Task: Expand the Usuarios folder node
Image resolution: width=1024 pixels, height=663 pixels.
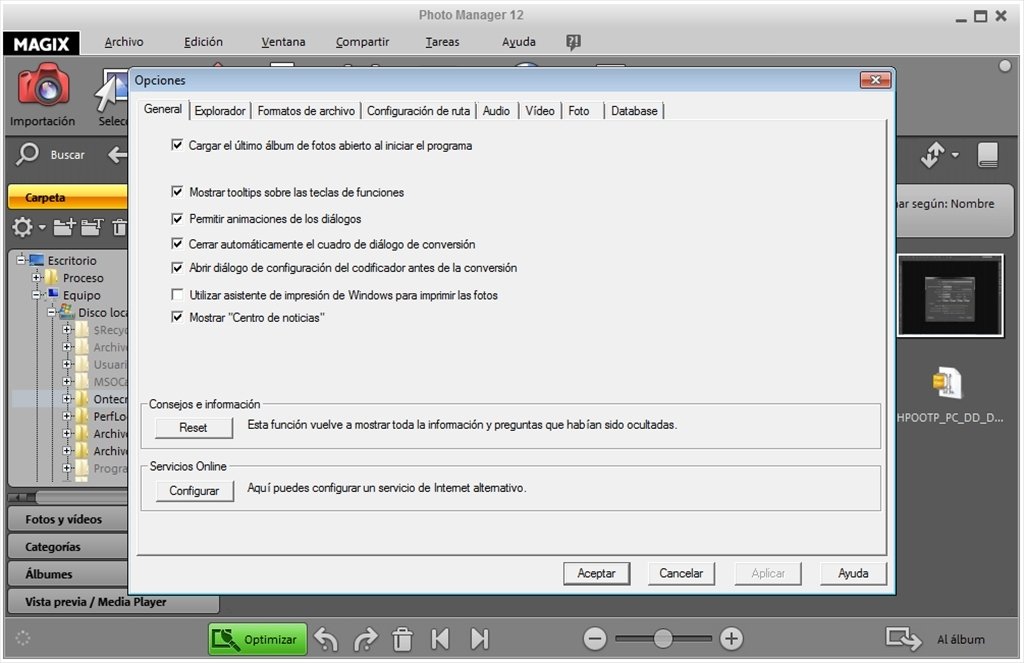Action: [x=67, y=364]
